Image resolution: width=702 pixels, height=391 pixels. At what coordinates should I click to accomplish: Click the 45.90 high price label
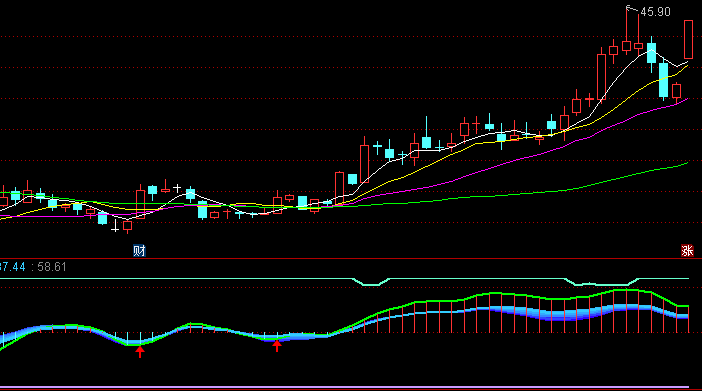click(655, 12)
